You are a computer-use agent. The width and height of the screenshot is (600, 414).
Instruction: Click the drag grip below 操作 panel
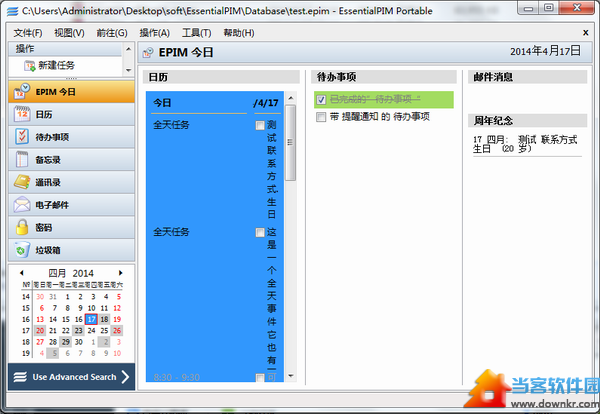72,79
